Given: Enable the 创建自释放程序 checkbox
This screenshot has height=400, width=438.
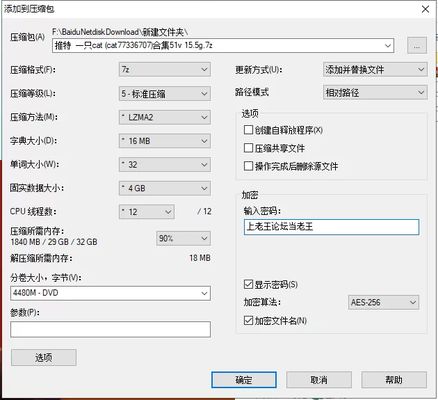Looking at the screenshot, I should coord(248,130).
